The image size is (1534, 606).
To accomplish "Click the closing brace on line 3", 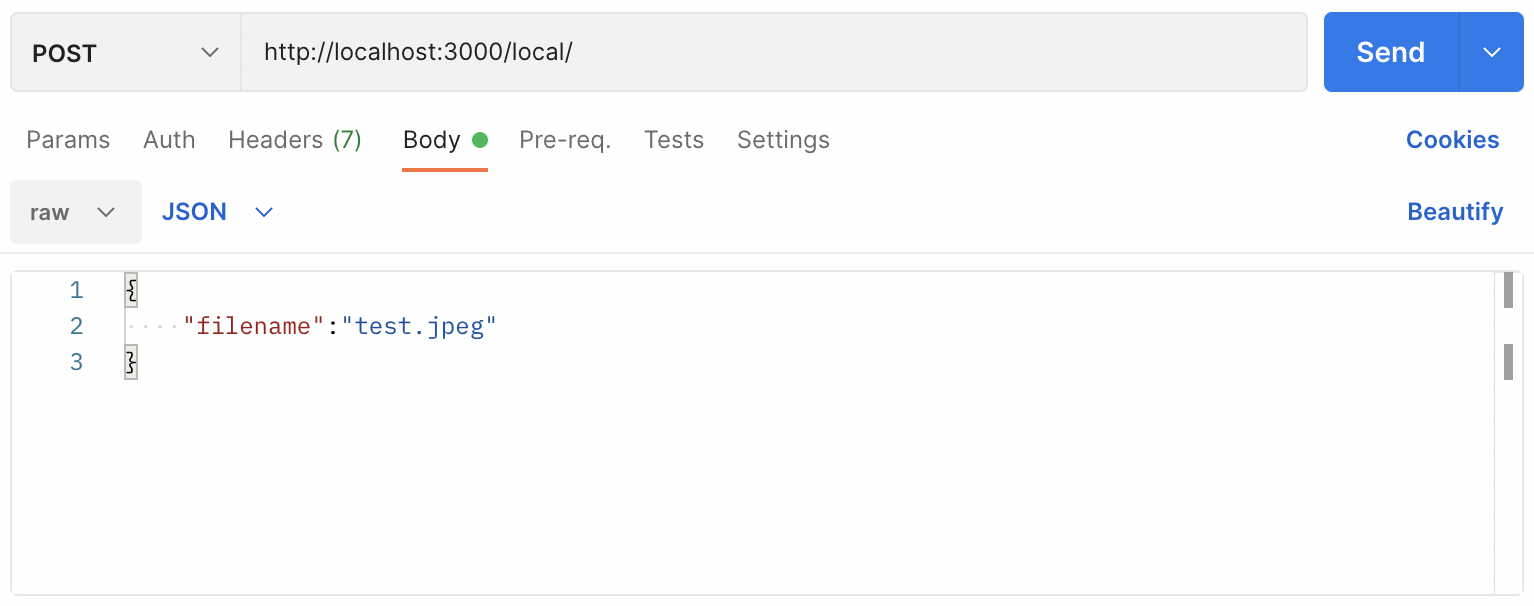I will [x=130, y=362].
